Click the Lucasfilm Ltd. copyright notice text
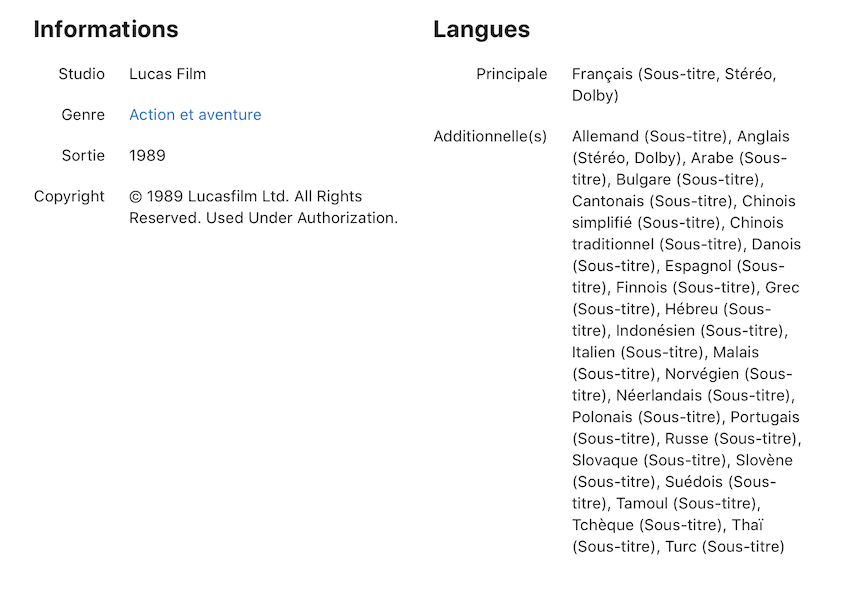This screenshot has width=864, height=589. [263, 207]
